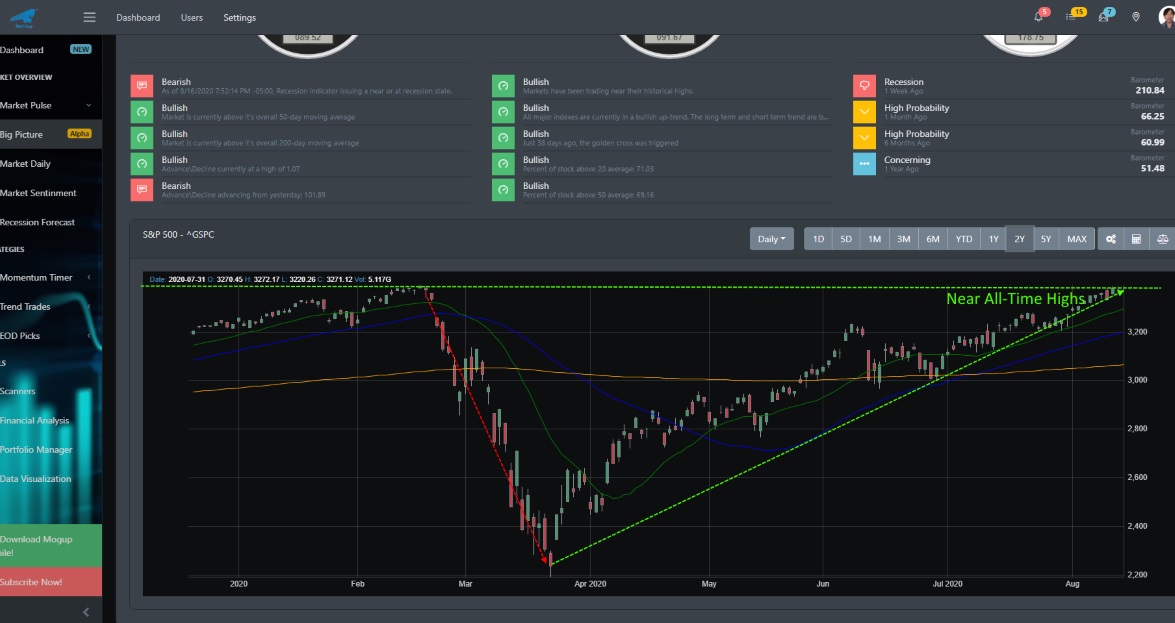Select the active 2Y range button
The width and height of the screenshot is (1175, 623).
tap(1019, 239)
